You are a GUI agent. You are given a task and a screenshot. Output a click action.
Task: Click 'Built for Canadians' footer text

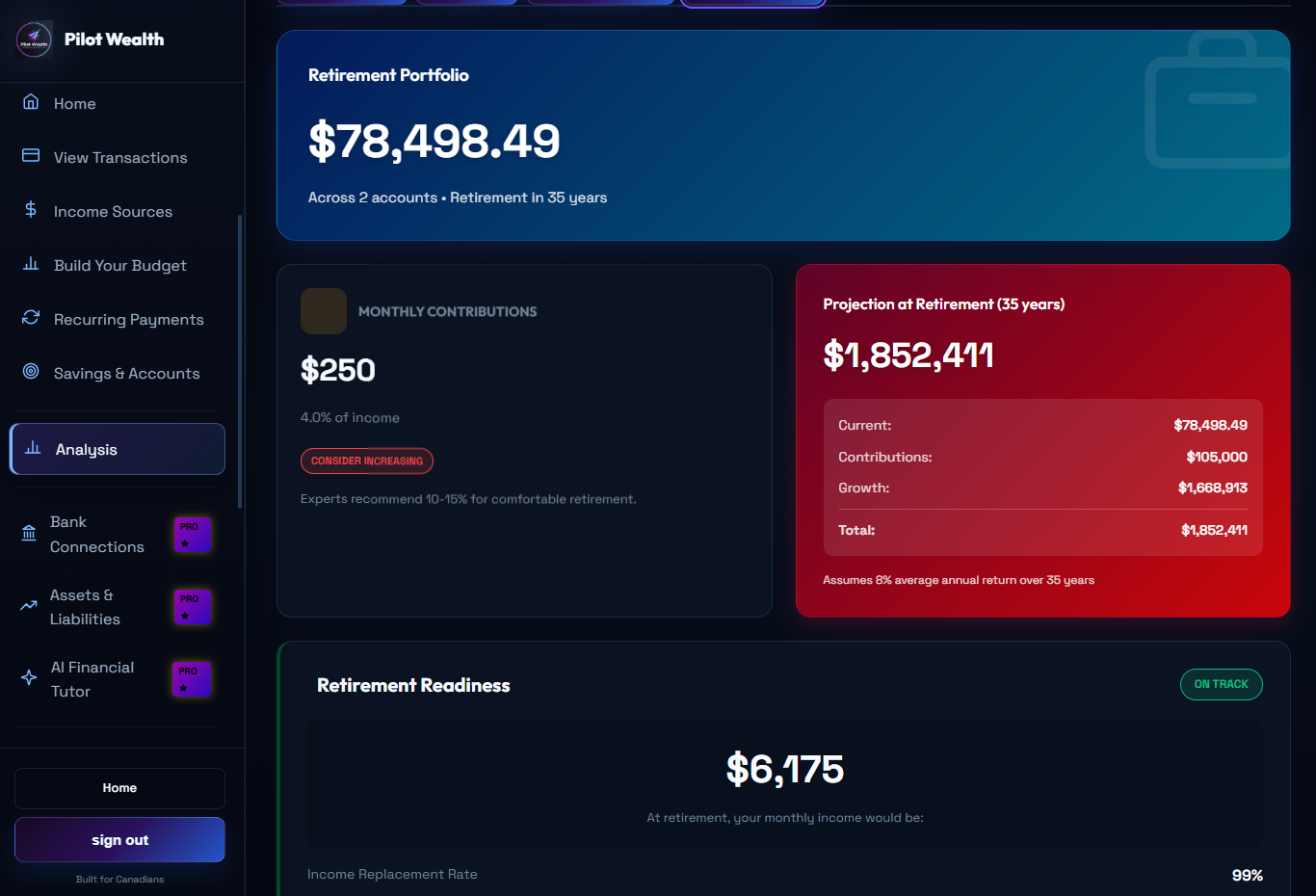(x=119, y=880)
